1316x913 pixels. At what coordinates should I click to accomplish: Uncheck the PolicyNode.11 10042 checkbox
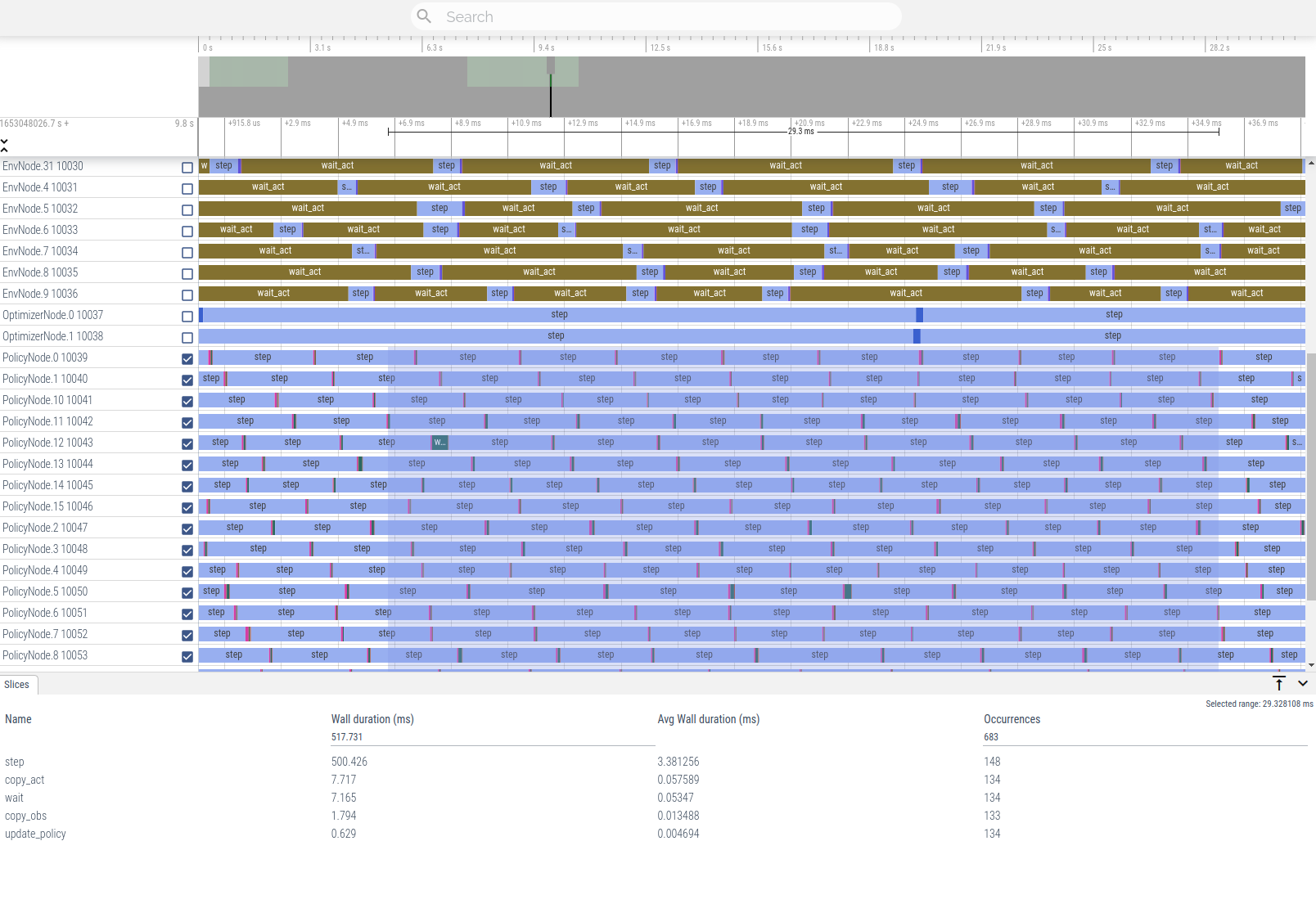(x=187, y=423)
